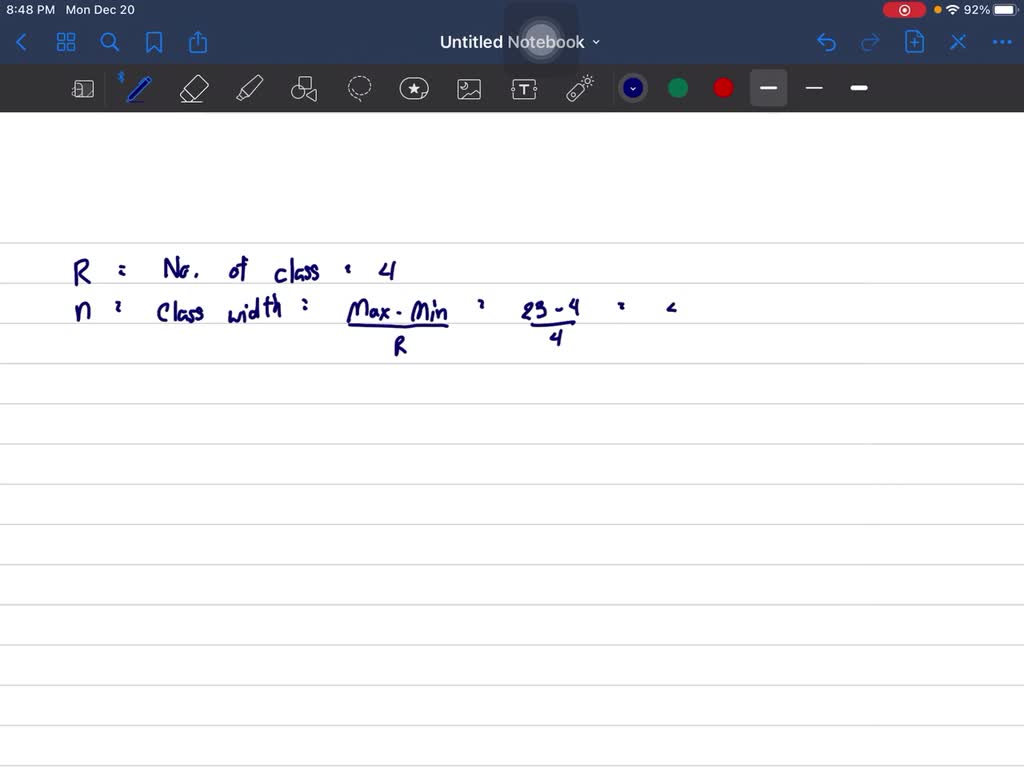Viewport: 1024px width, 768px height.
Task: Select the thin middle stroke thickness
Action: 814,88
